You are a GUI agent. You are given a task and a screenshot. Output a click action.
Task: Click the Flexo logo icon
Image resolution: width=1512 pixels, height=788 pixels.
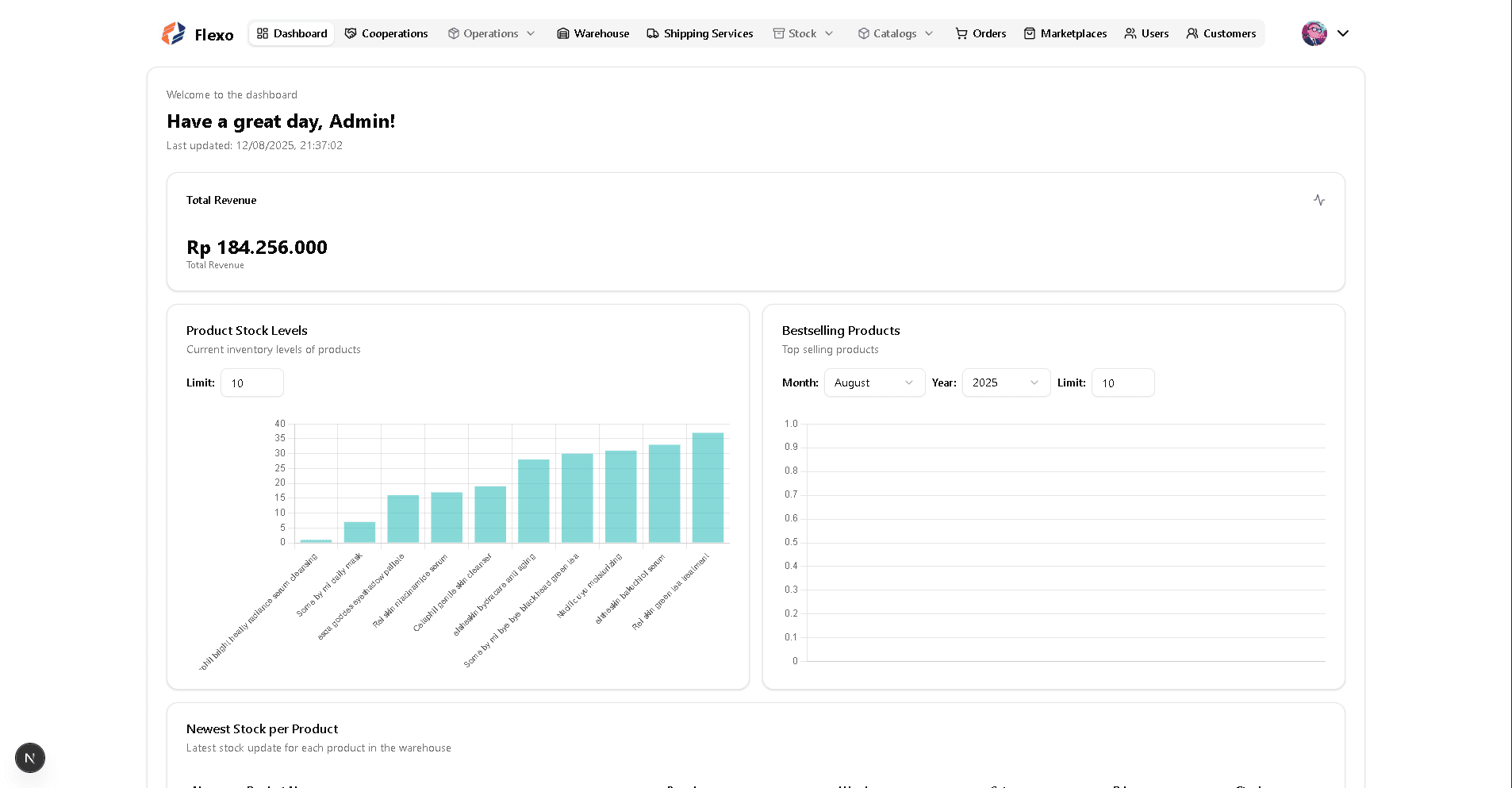(173, 33)
